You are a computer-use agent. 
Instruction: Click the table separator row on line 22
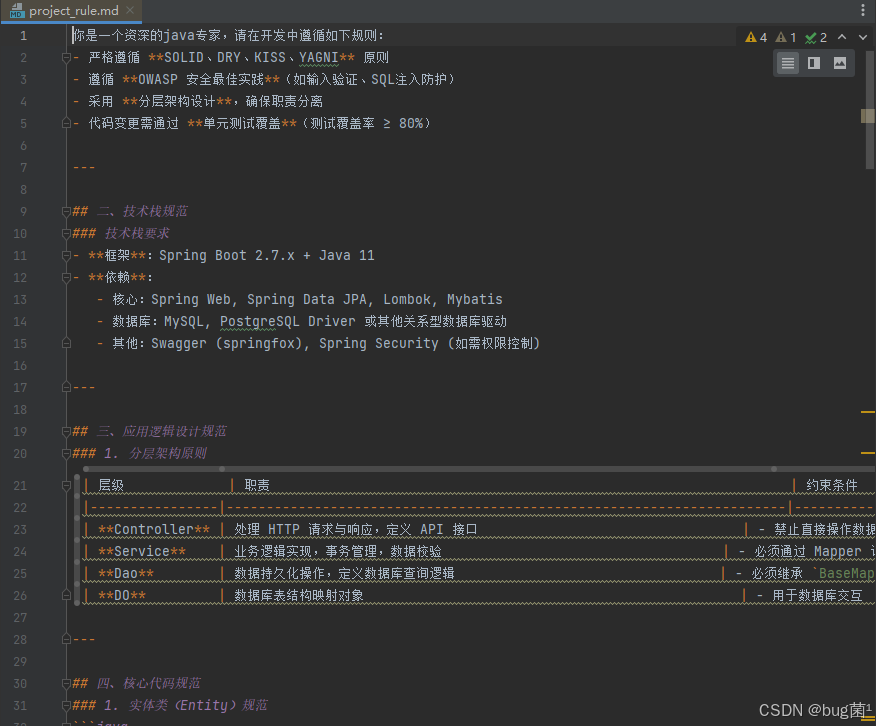pyautogui.click(x=479, y=508)
